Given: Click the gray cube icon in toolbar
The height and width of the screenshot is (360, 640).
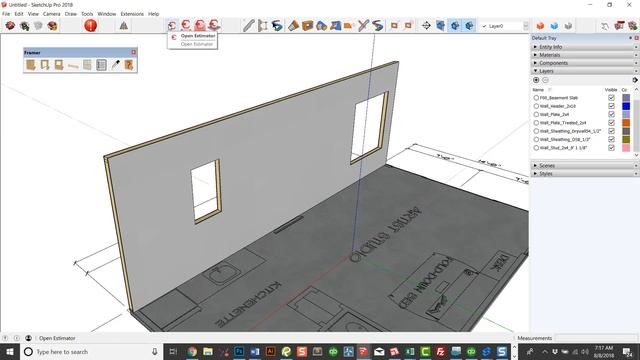Looking at the screenshot, I should [x=568, y=26].
